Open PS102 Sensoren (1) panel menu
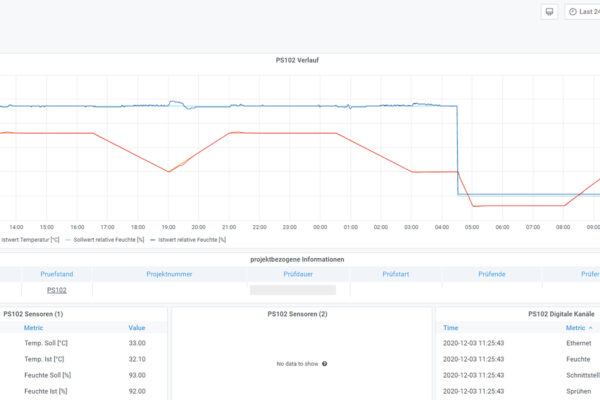The height and width of the screenshot is (400, 600). [x=33, y=314]
